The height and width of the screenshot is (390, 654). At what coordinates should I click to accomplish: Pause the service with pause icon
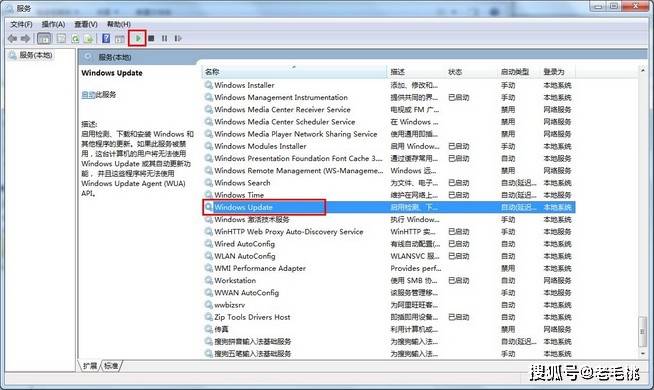click(x=165, y=39)
